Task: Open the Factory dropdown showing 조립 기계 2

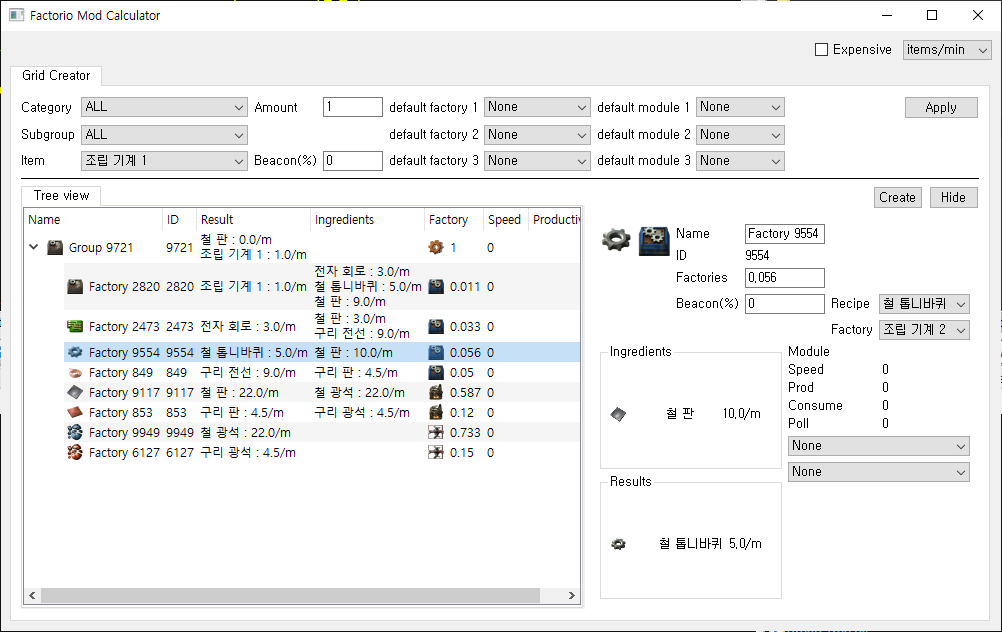Action: coord(924,330)
